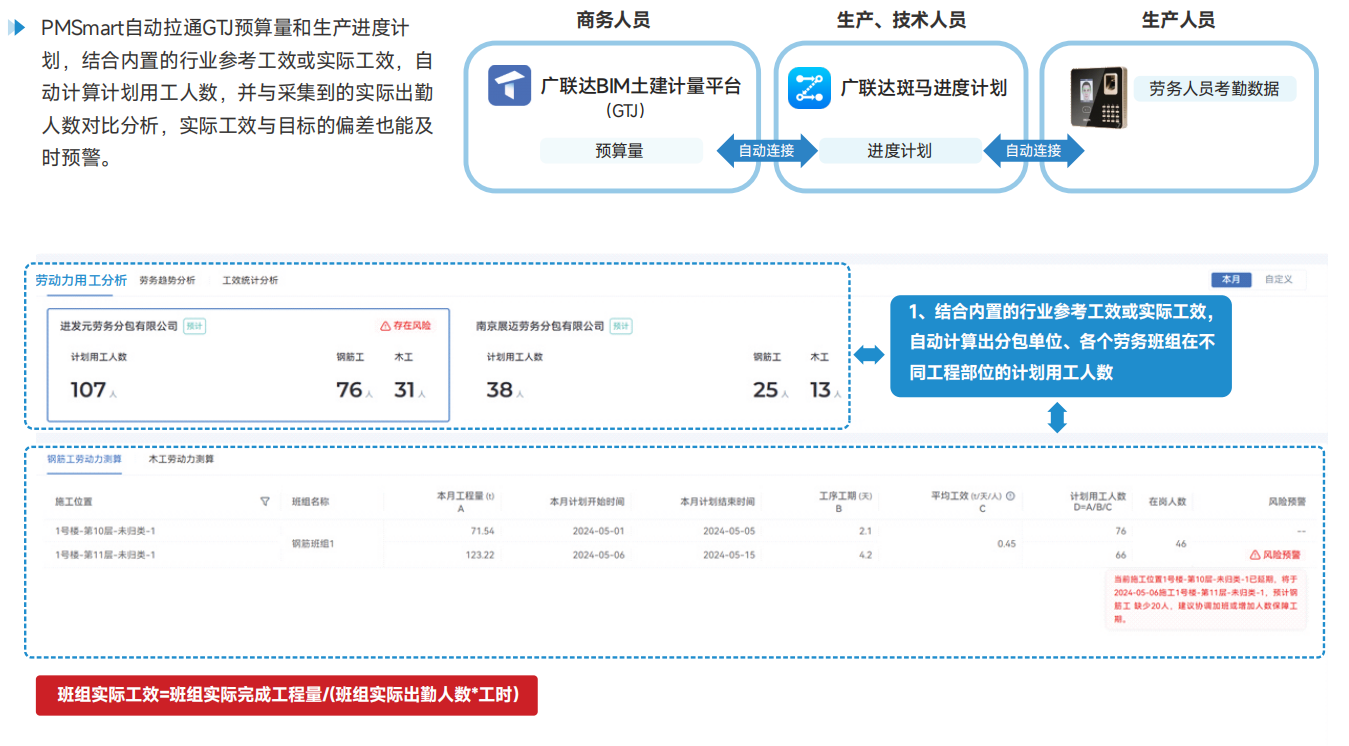Click the attendance machine device image

coord(1098,98)
